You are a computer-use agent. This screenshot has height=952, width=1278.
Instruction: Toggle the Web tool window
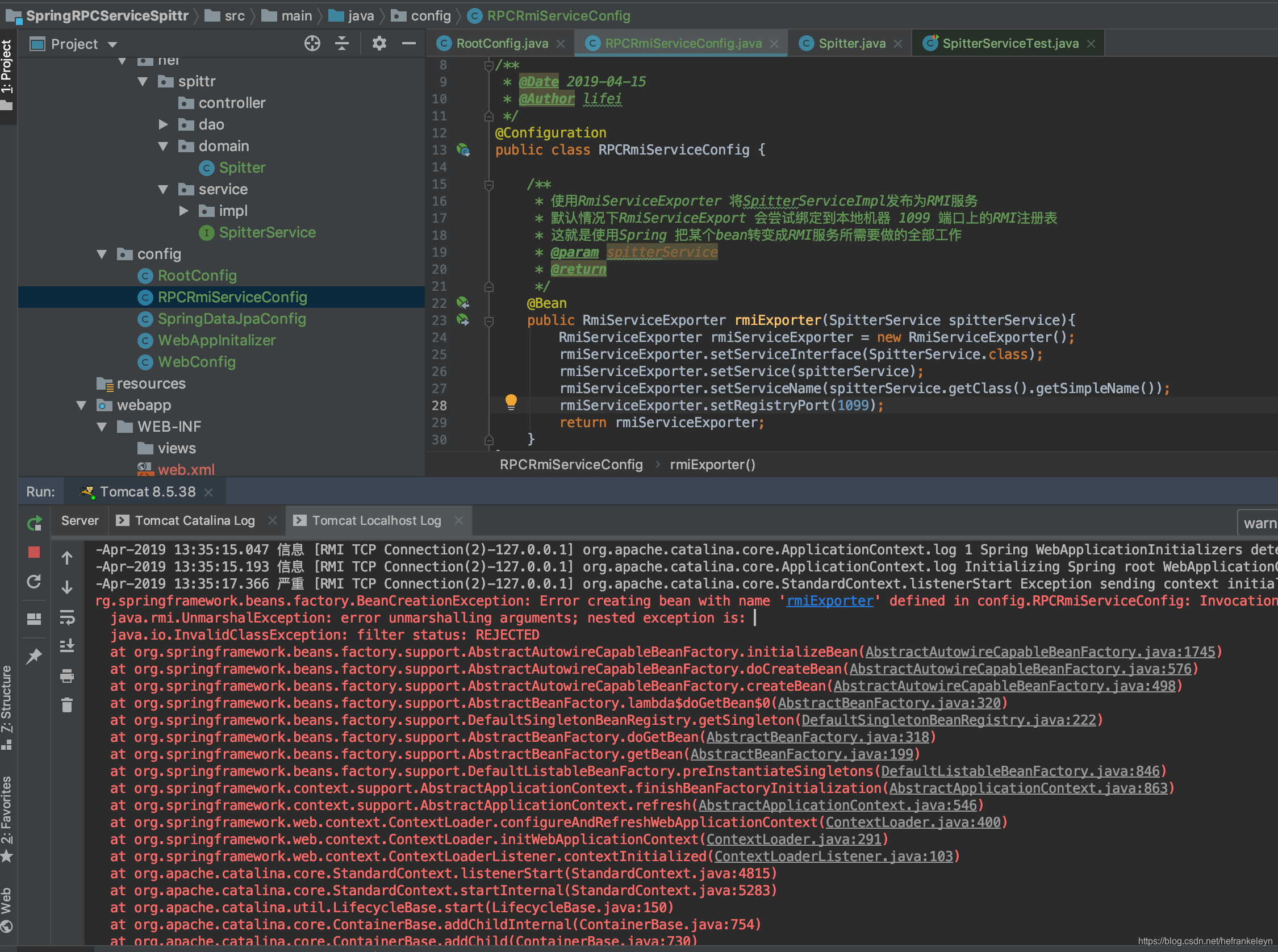coord(7,909)
